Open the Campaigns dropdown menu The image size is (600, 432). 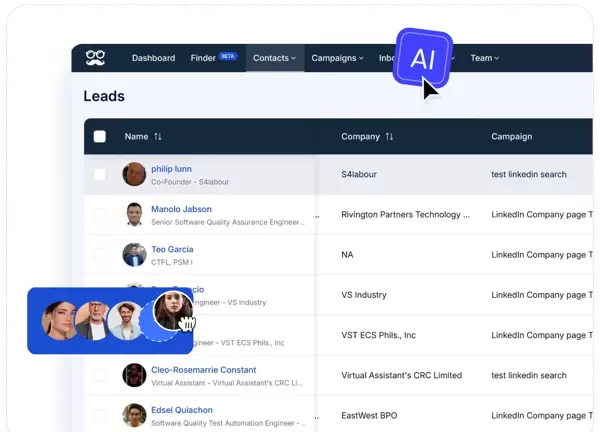click(335, 58)
